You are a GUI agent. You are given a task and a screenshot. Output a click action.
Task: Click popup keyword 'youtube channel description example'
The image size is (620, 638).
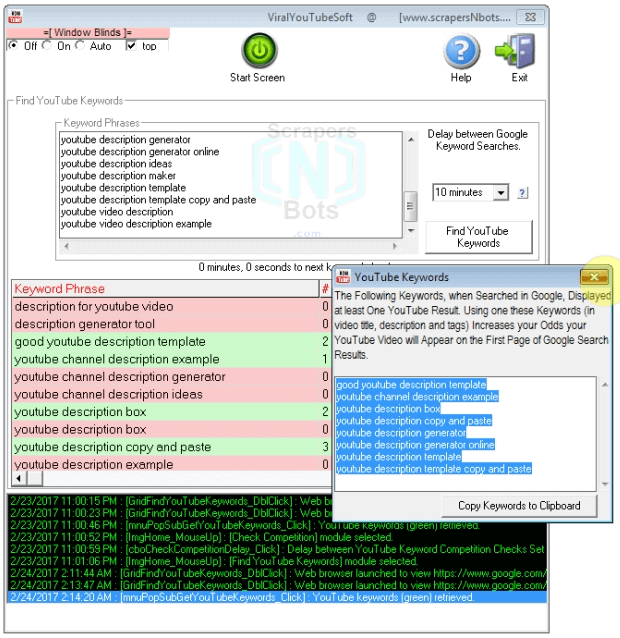417,397
